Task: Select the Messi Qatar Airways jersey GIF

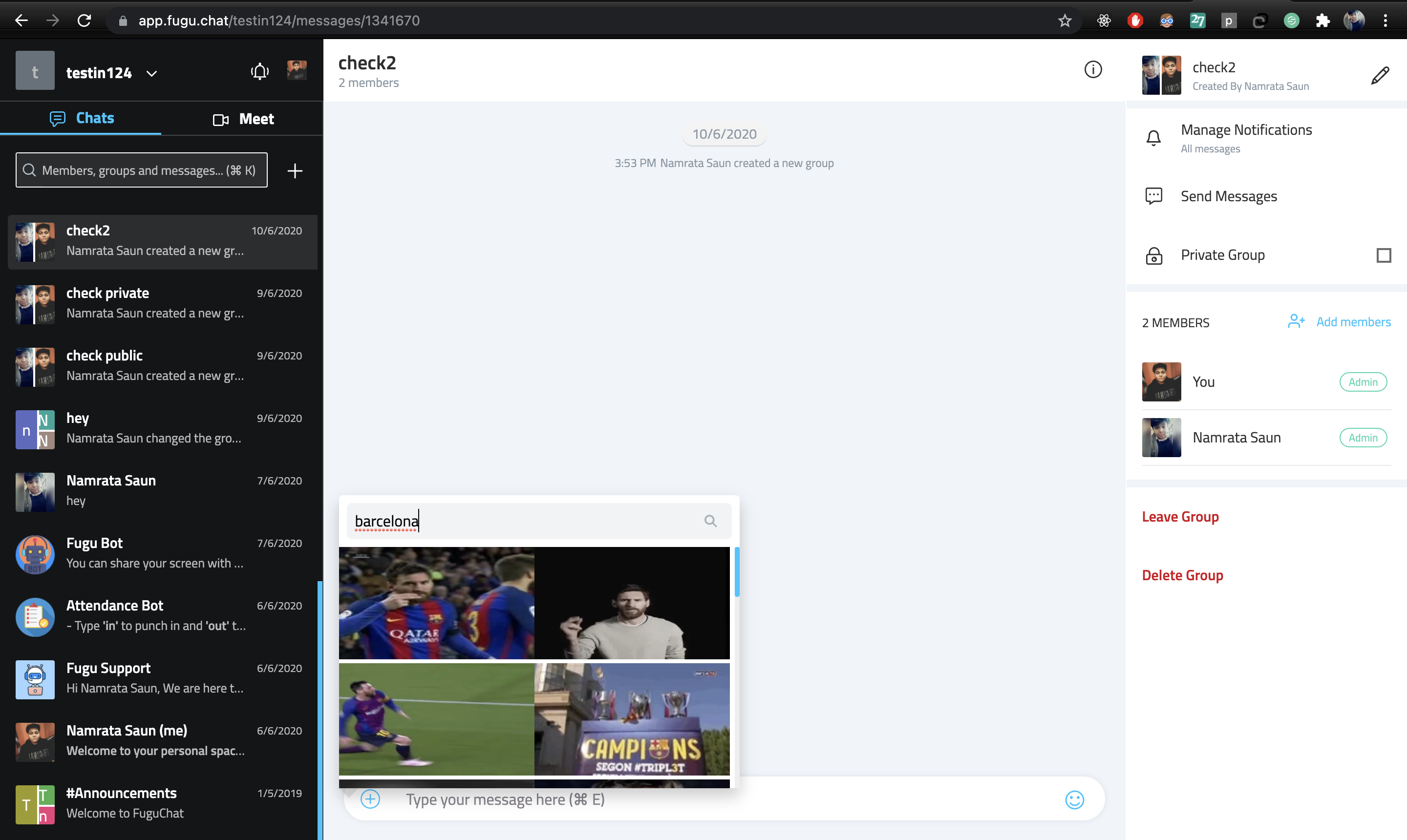Action: coord(436,603)
